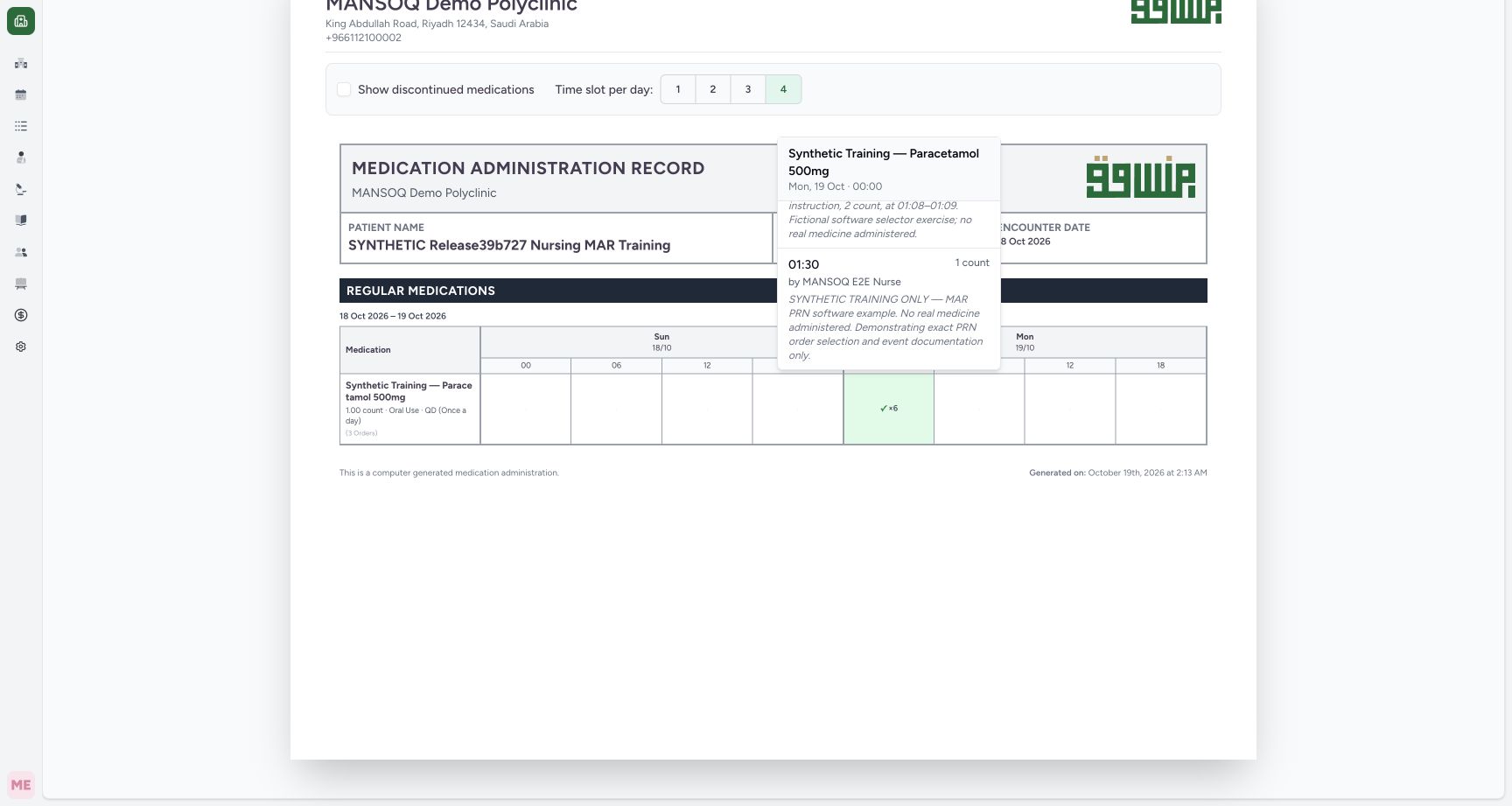Click the clinic phone number +966112100002
The height and width of the screenshot is (806, 1512).
pos(363,38)
